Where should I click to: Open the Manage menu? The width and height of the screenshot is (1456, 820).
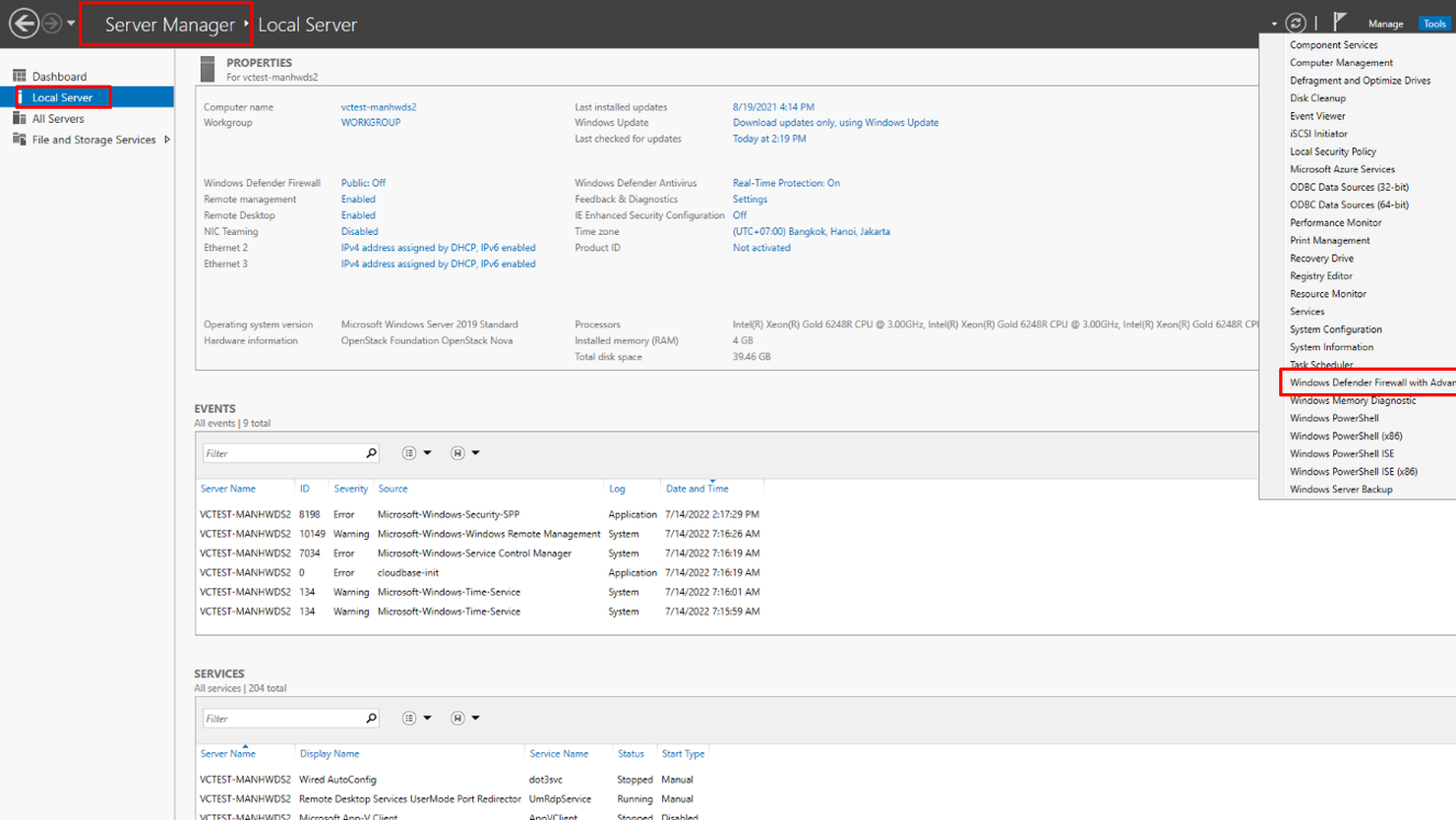1385,24
